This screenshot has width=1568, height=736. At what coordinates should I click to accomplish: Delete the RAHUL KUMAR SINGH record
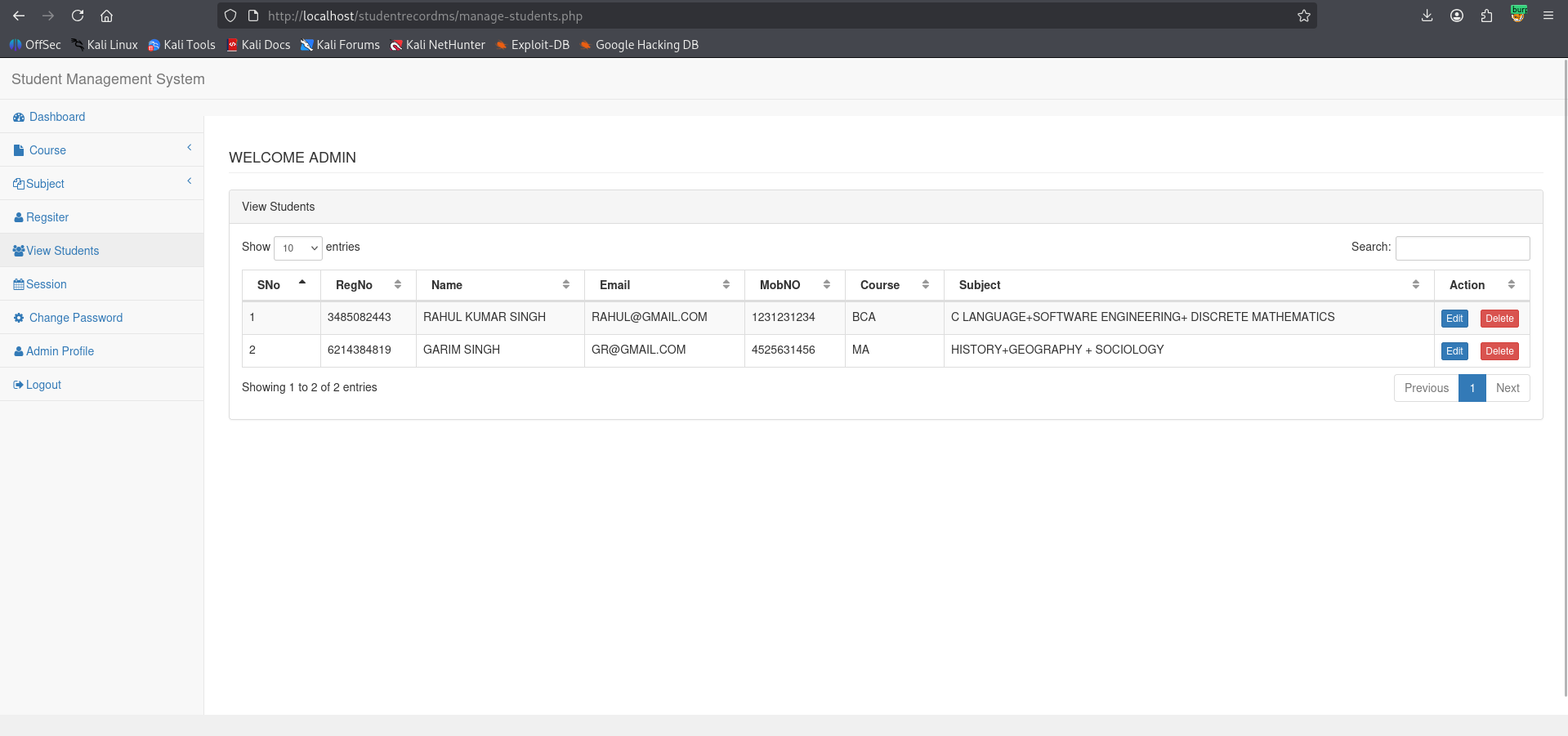tap(1499, 319)
